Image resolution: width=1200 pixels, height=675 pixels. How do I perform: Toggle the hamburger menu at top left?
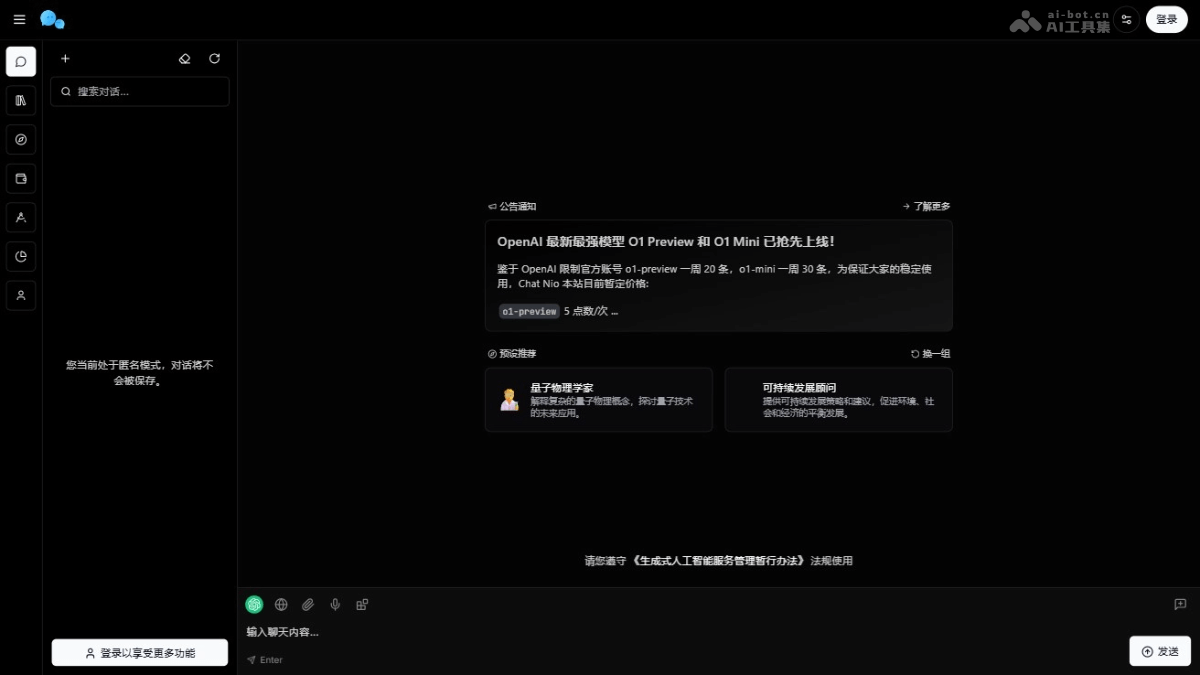(x=18, y=19)
